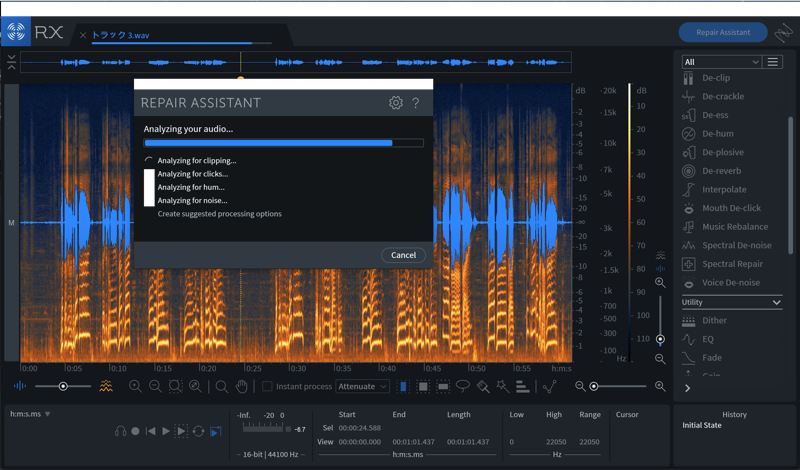This screenshot has width=800, height=470.
Task: Rewind to the start
Action: [x=151, y=432]
